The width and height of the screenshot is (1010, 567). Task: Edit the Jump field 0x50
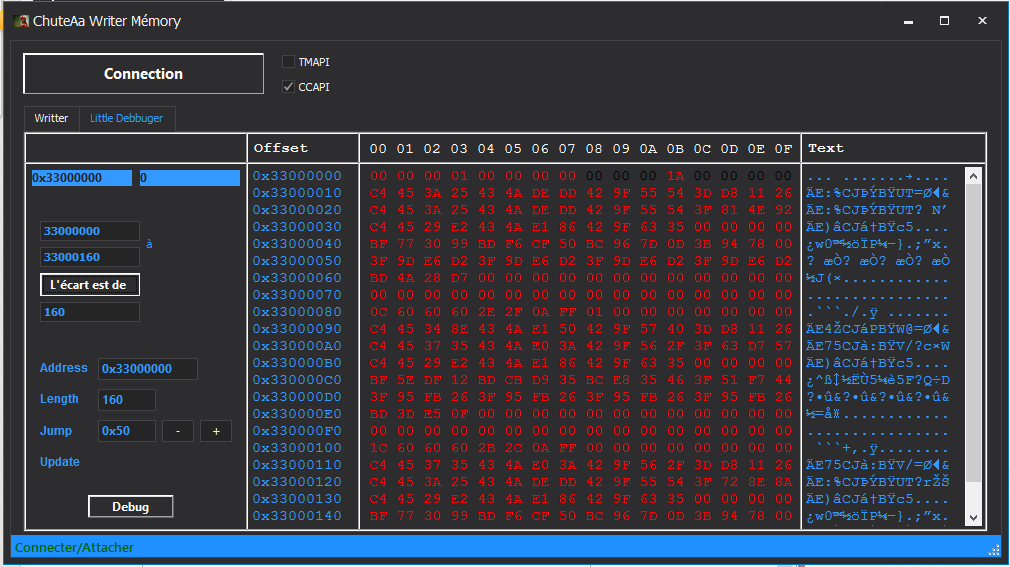pos(126,430)
